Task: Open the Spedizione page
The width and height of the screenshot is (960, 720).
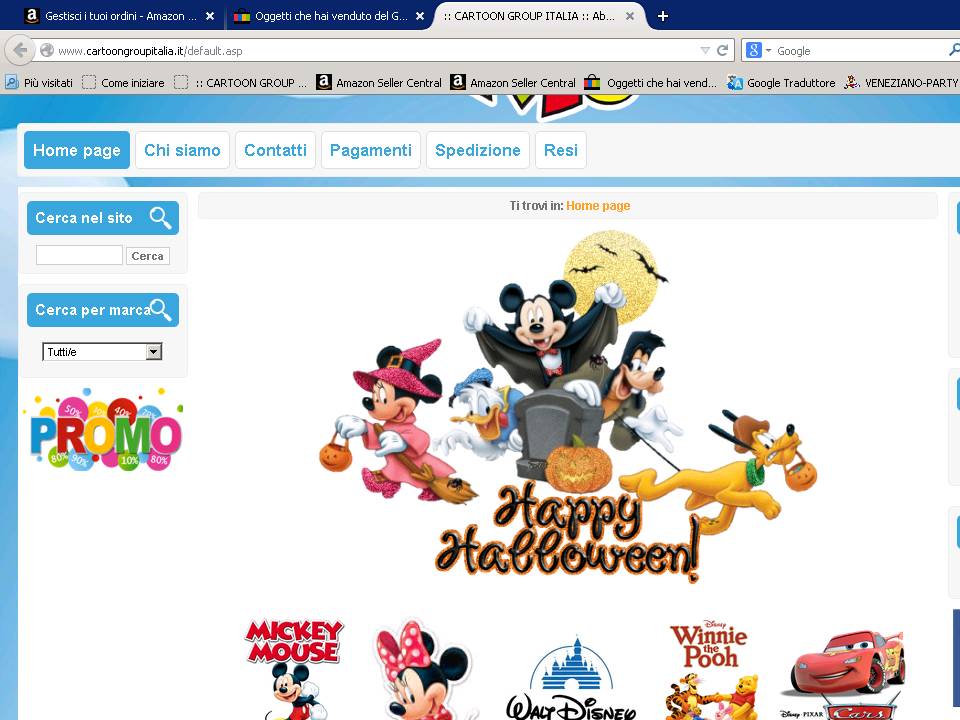Action: tap(478, 150)
